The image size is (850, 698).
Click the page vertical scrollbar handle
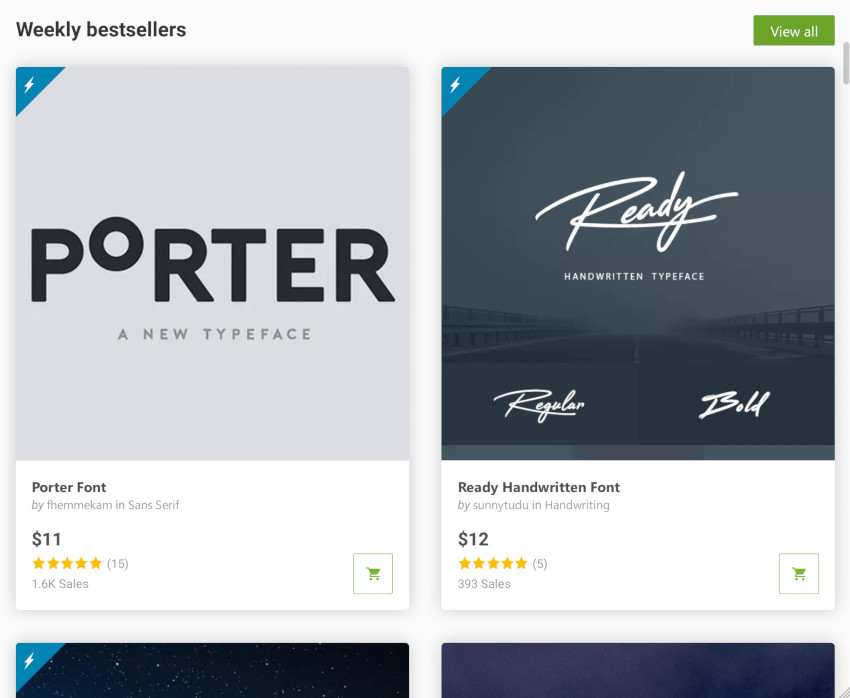click(846, 63)
